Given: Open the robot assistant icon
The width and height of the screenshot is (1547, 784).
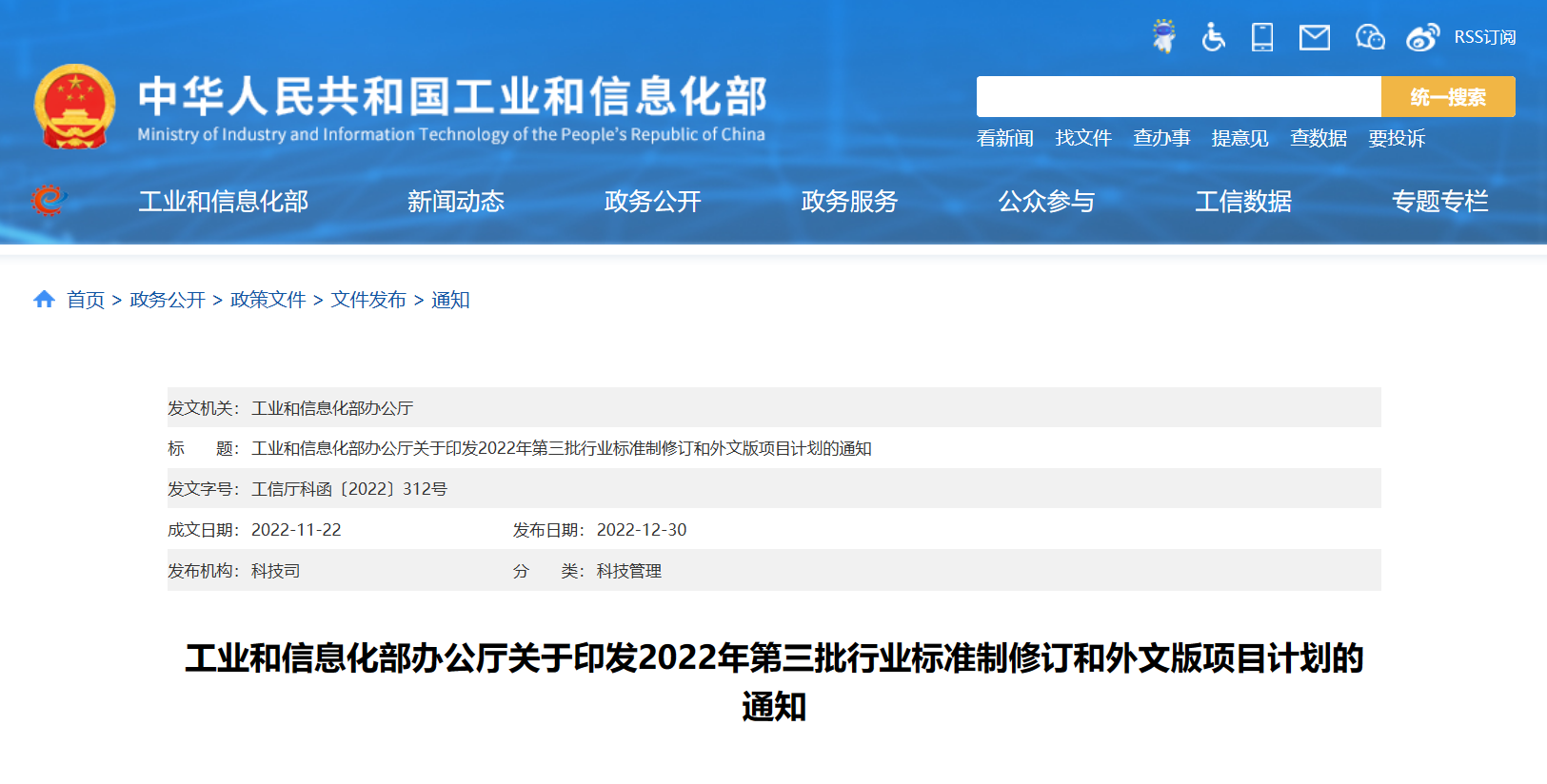Looking at the screenshot, I should (1162, 37).
